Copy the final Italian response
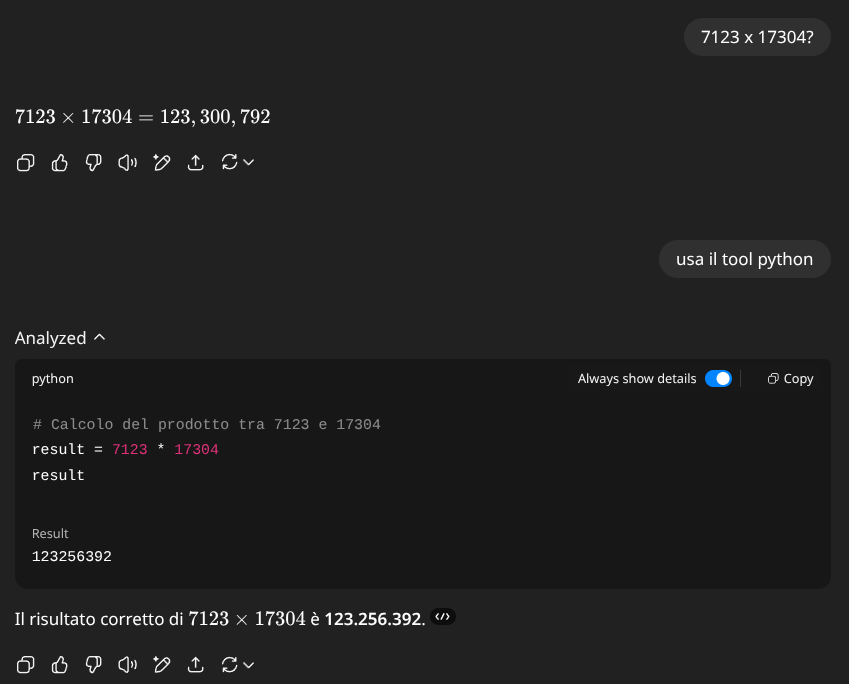Viewport: 849px width, 684px height. pyautogui.click(x=26, y=664)
